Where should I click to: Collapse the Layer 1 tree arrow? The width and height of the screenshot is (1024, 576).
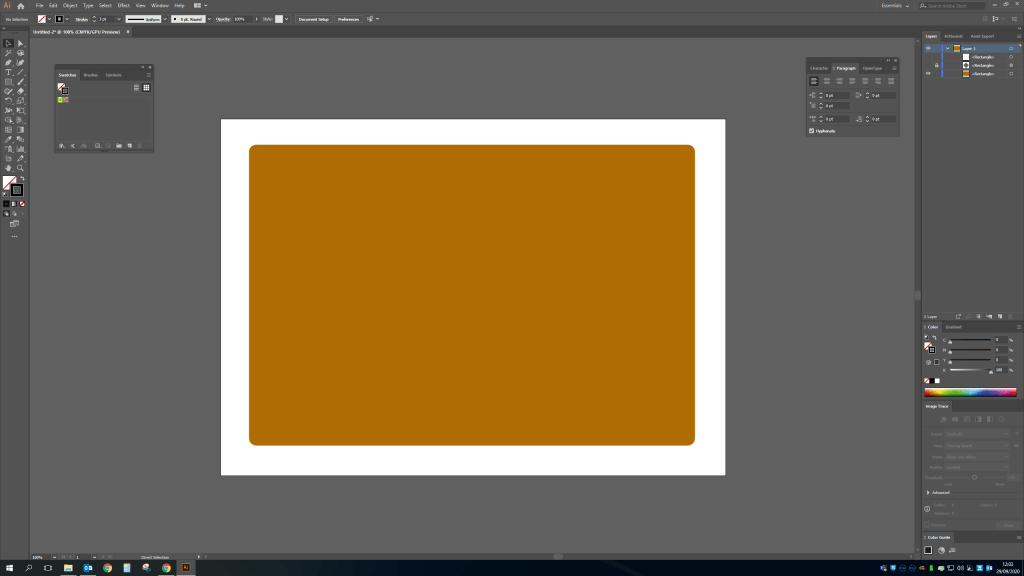947,48
